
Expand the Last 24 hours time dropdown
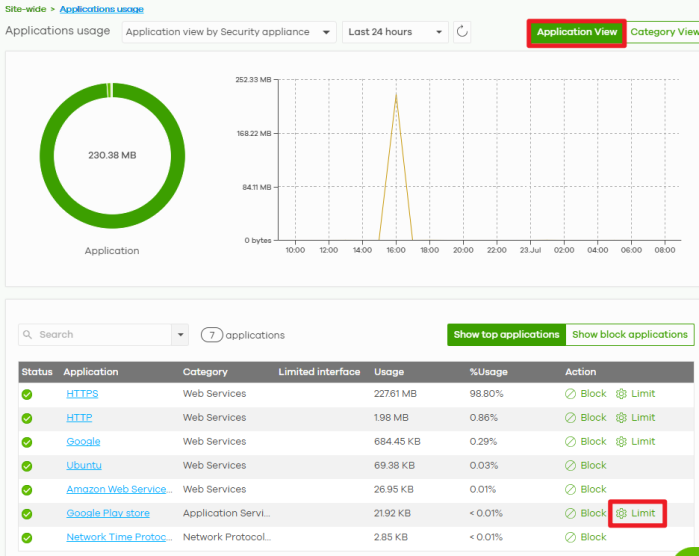(395, 32)
